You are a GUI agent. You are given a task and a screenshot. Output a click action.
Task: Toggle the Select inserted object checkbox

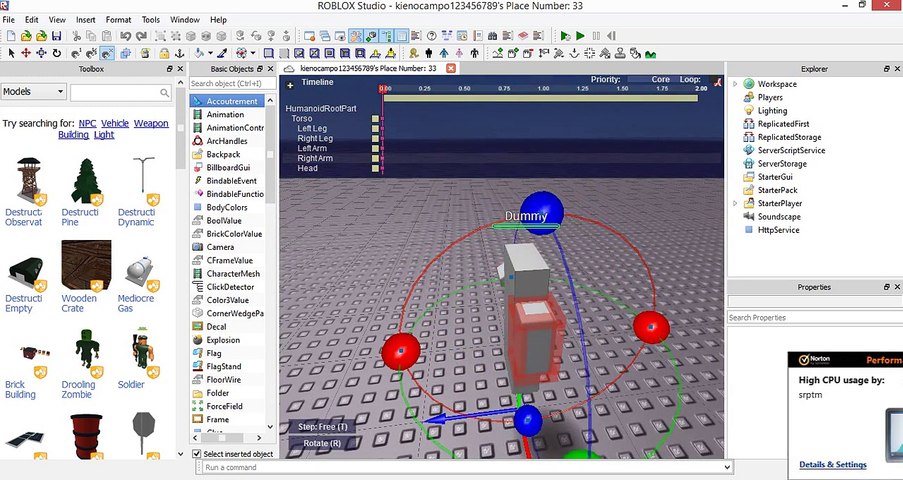pos(196,454)
